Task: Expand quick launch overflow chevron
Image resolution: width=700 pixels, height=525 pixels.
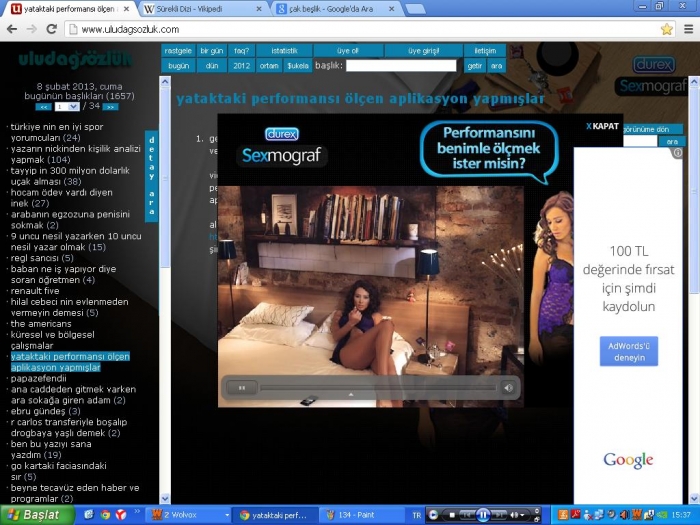Action: point(137,511)
